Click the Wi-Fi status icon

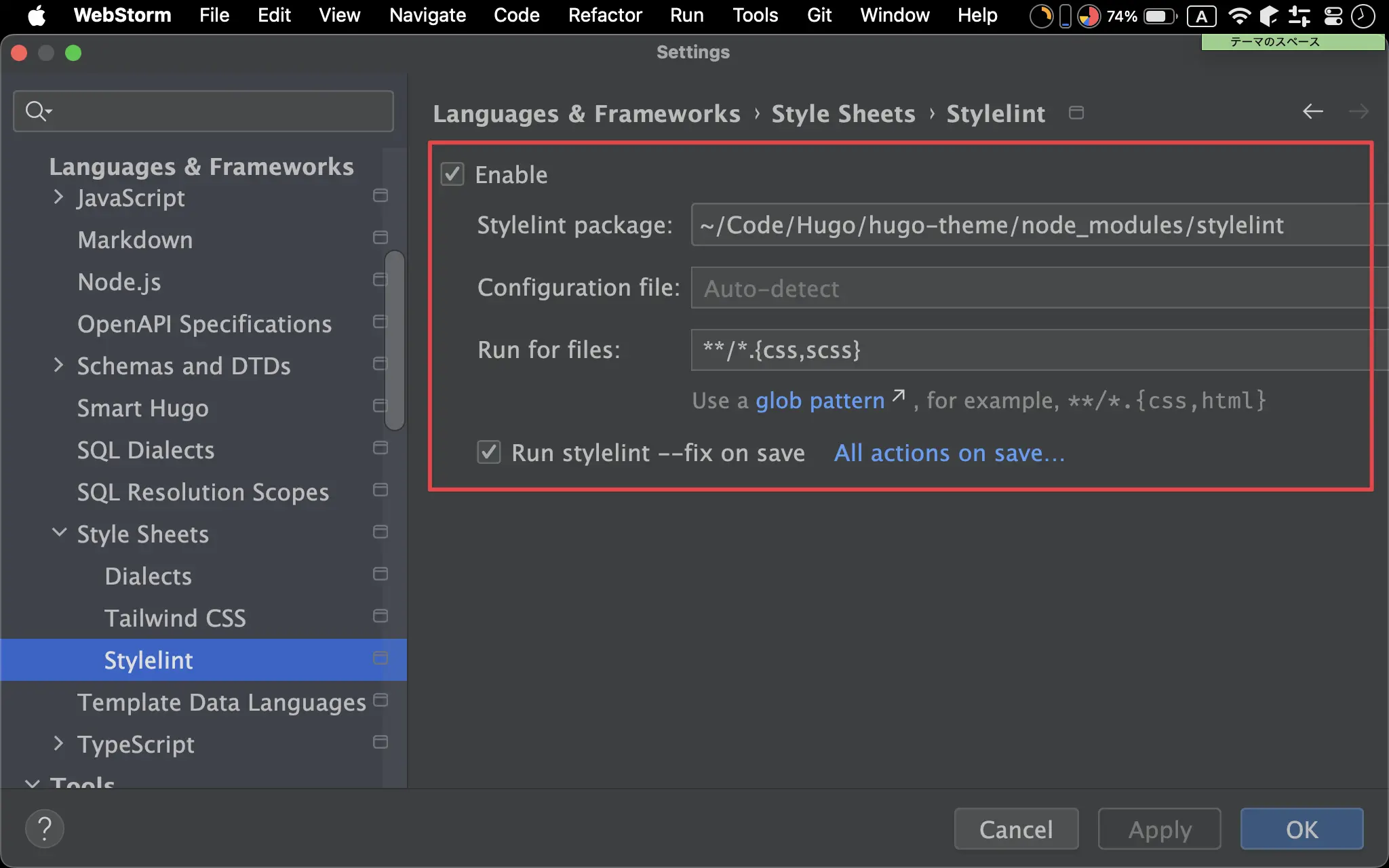point(1239,16)
